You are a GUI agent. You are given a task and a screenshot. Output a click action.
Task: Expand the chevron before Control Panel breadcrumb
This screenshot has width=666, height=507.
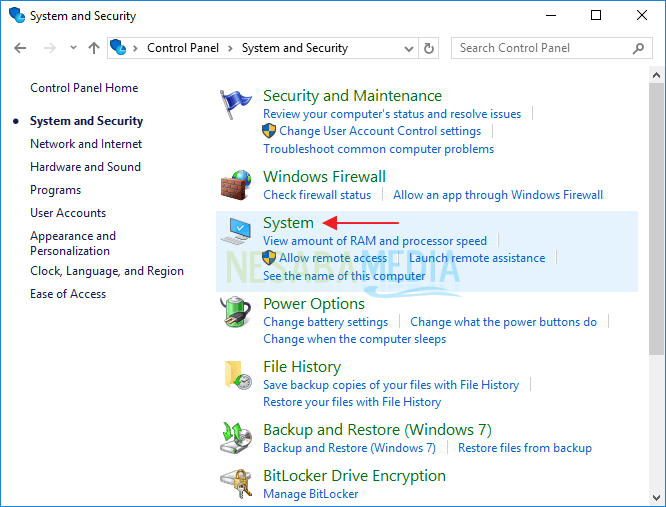pyautogui.click(x=135, y=48)
